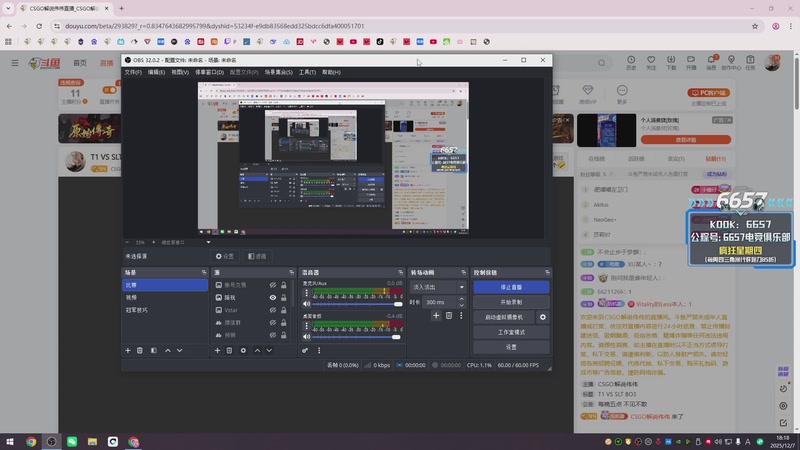The width and height of the screenshot is (800, 450).
Task: Click 停止直播 stop streaming button
Action: click(x=511, y=287)
